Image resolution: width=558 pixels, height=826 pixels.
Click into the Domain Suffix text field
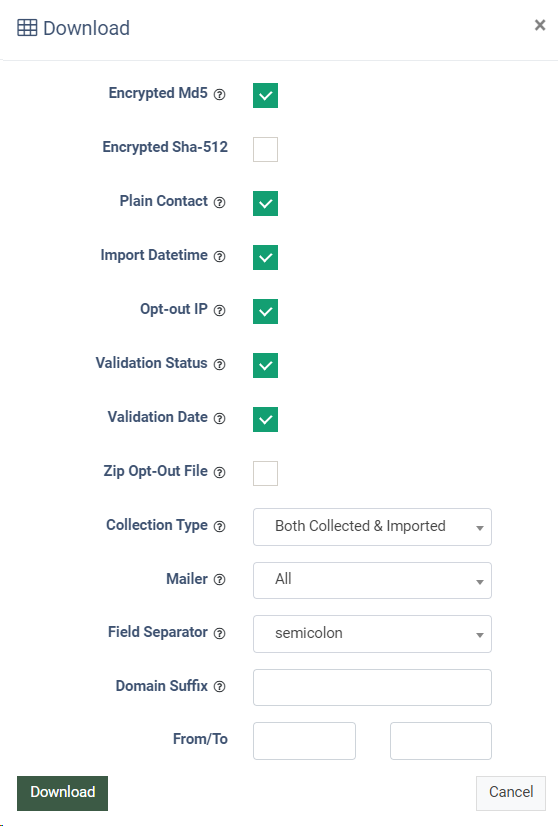click(372, 687)
